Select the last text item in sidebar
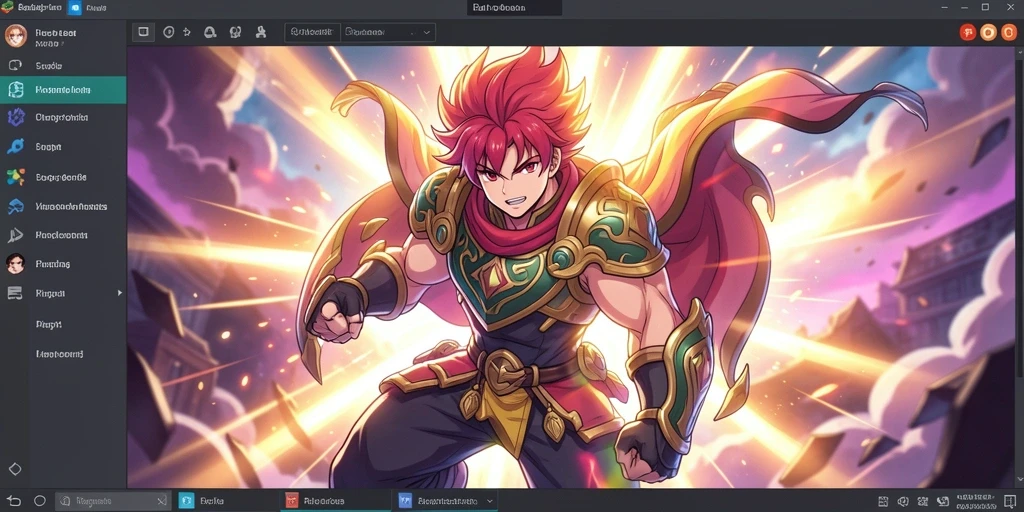The image size is (1024, 512). (x=59, y=354)
